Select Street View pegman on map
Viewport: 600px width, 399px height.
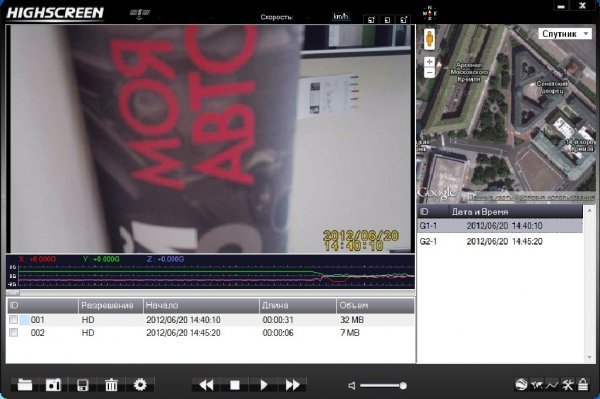(429, 39)
